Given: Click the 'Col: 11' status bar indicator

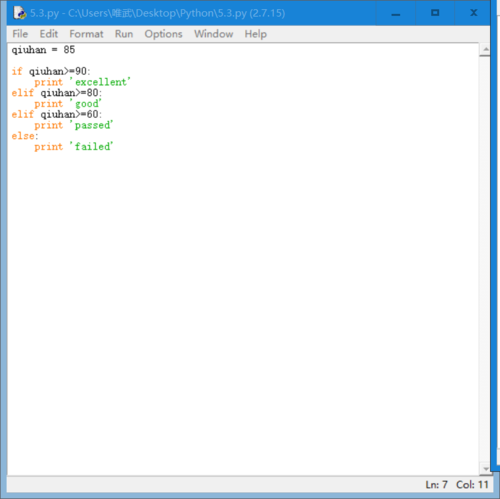Looking at the screenshot, I should [x=472, y=484].
